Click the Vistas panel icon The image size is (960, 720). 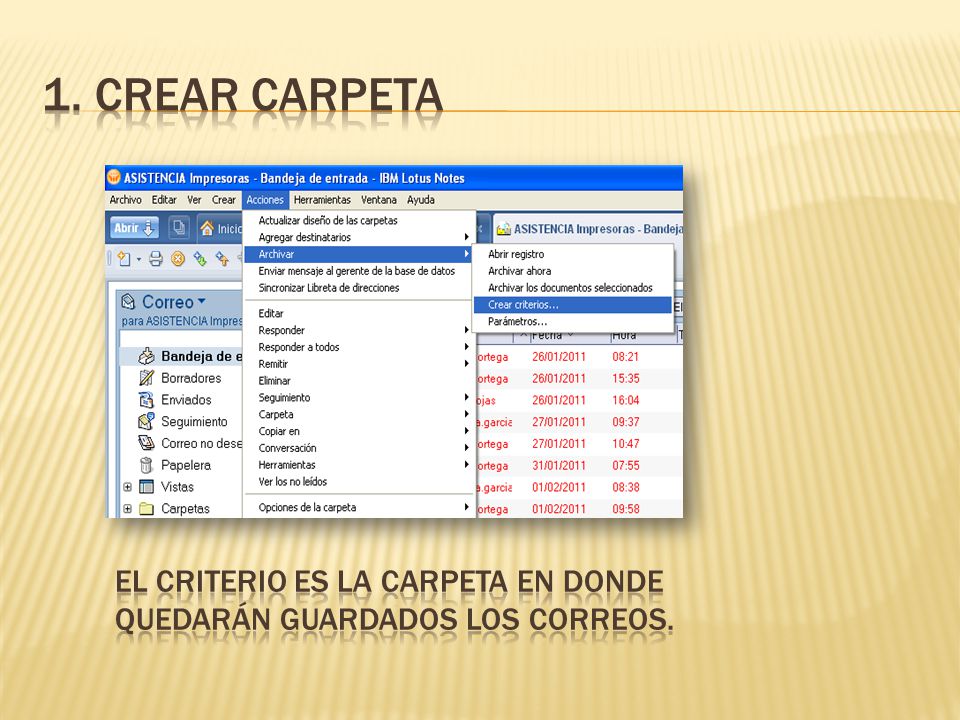click(x=146, y=487)
